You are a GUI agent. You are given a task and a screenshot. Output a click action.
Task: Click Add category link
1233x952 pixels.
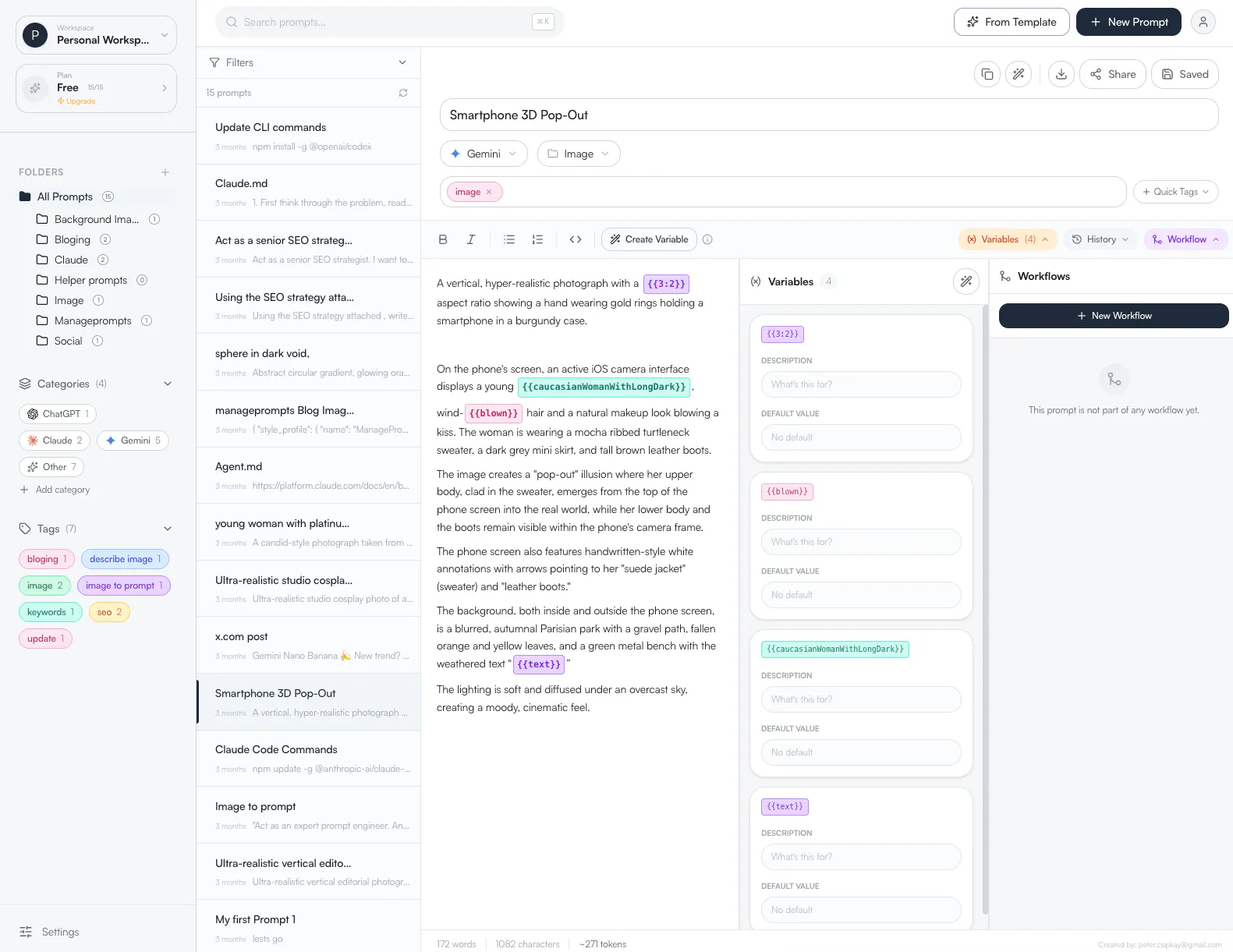(55, 490)
